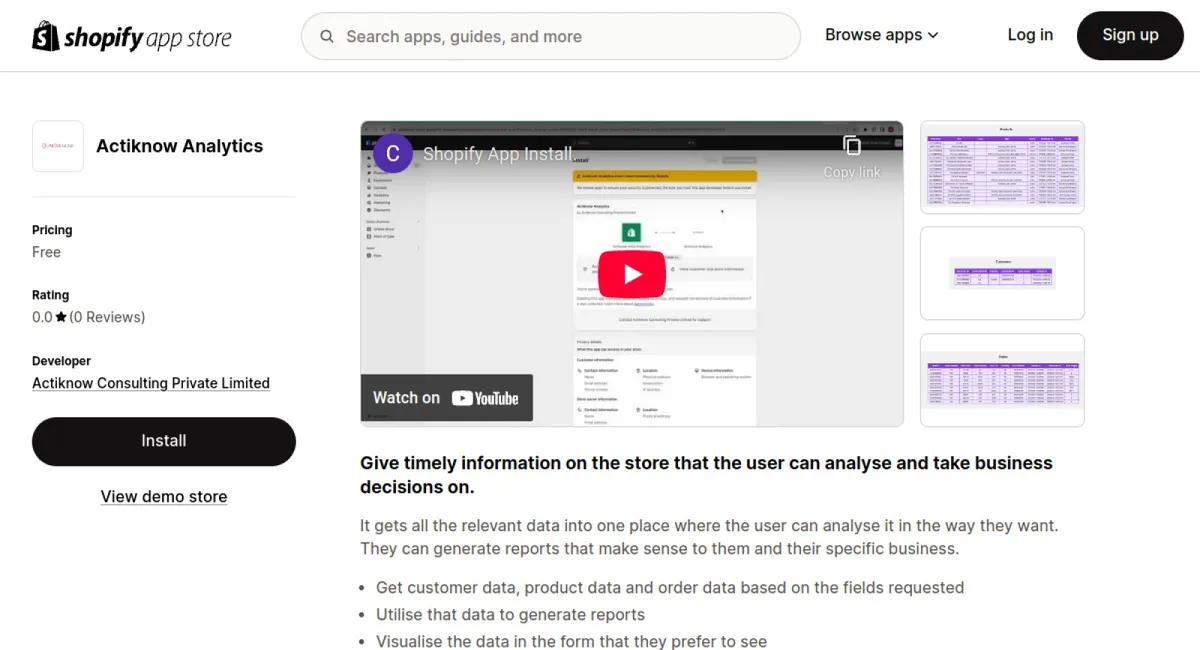Screen dimensions: 1200x650
Task: Click the Shopify app store logo
Action: tap(132, 37)
